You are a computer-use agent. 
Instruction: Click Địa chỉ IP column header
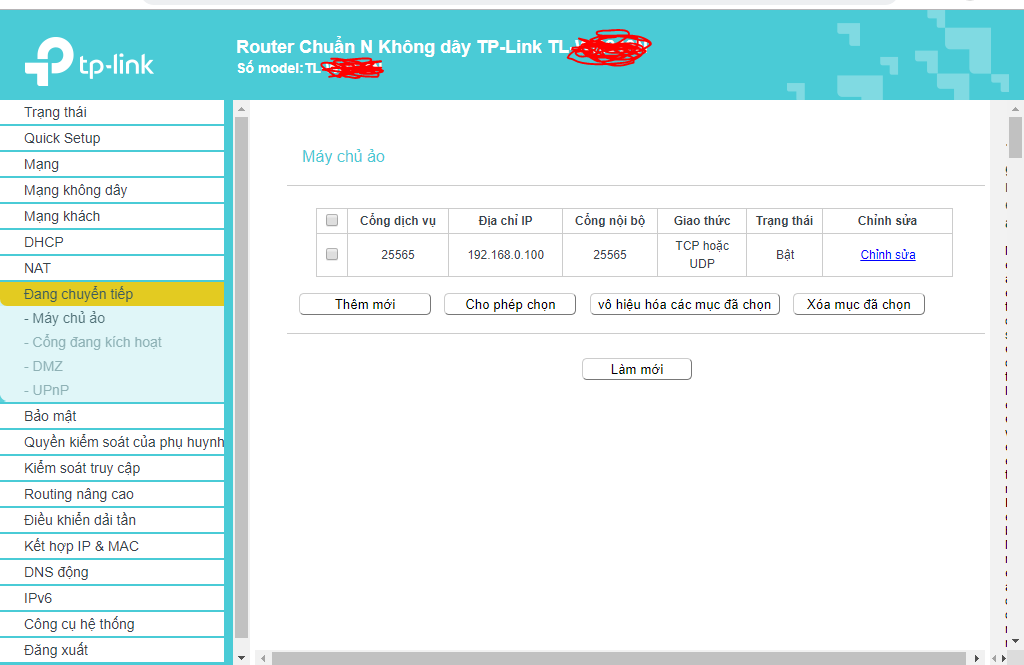pyautogui.click(x=505, y=221)
